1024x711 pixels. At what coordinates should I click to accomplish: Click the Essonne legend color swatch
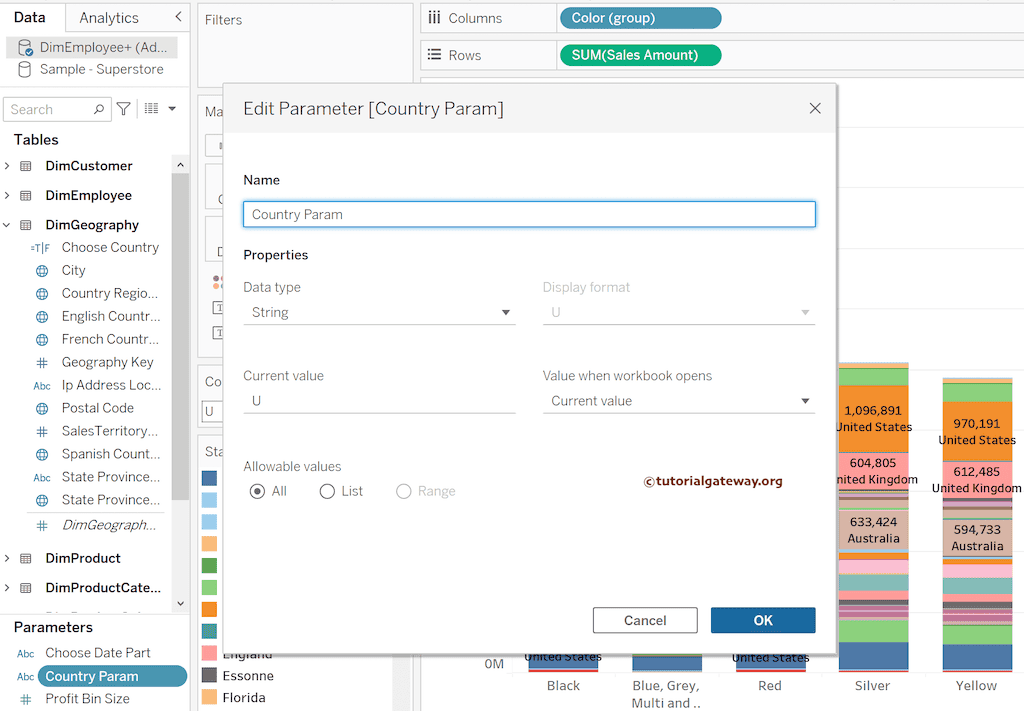tap(210, 675)
